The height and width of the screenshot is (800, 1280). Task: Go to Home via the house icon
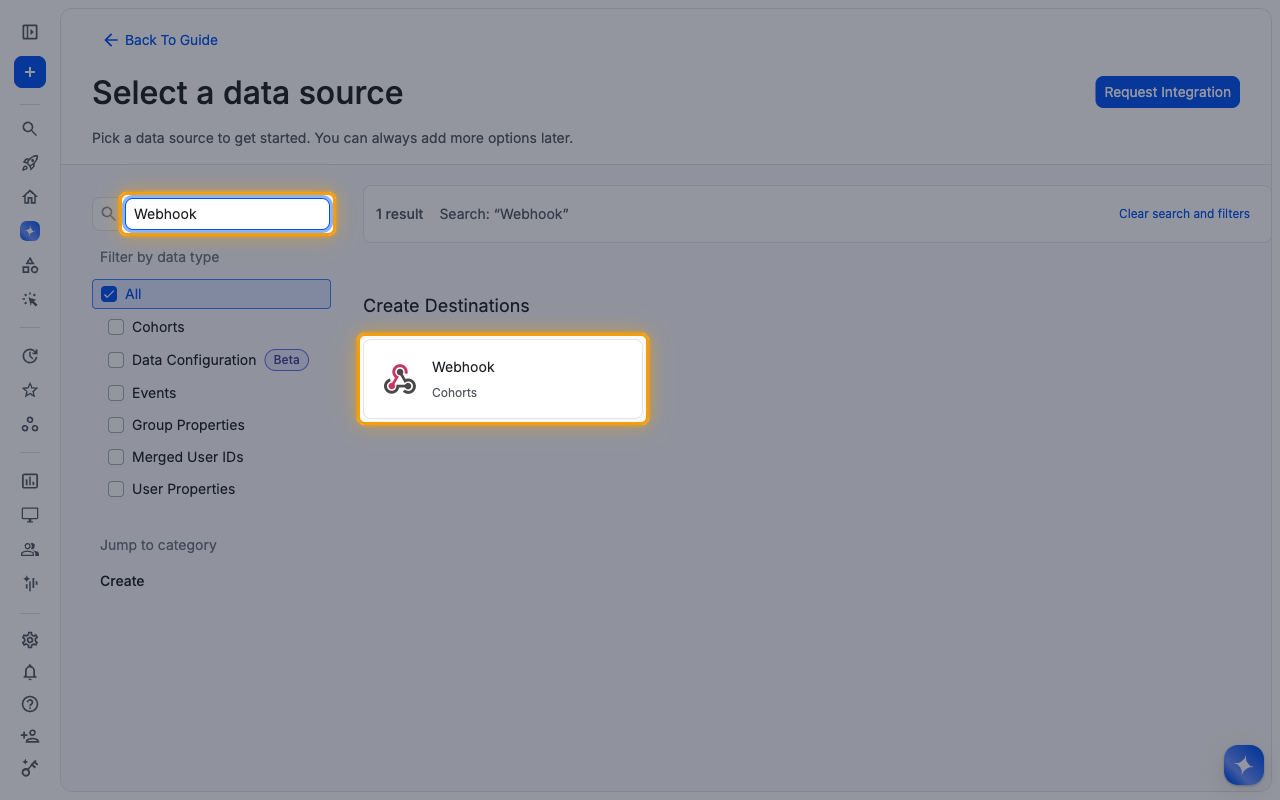pos(30,197)
